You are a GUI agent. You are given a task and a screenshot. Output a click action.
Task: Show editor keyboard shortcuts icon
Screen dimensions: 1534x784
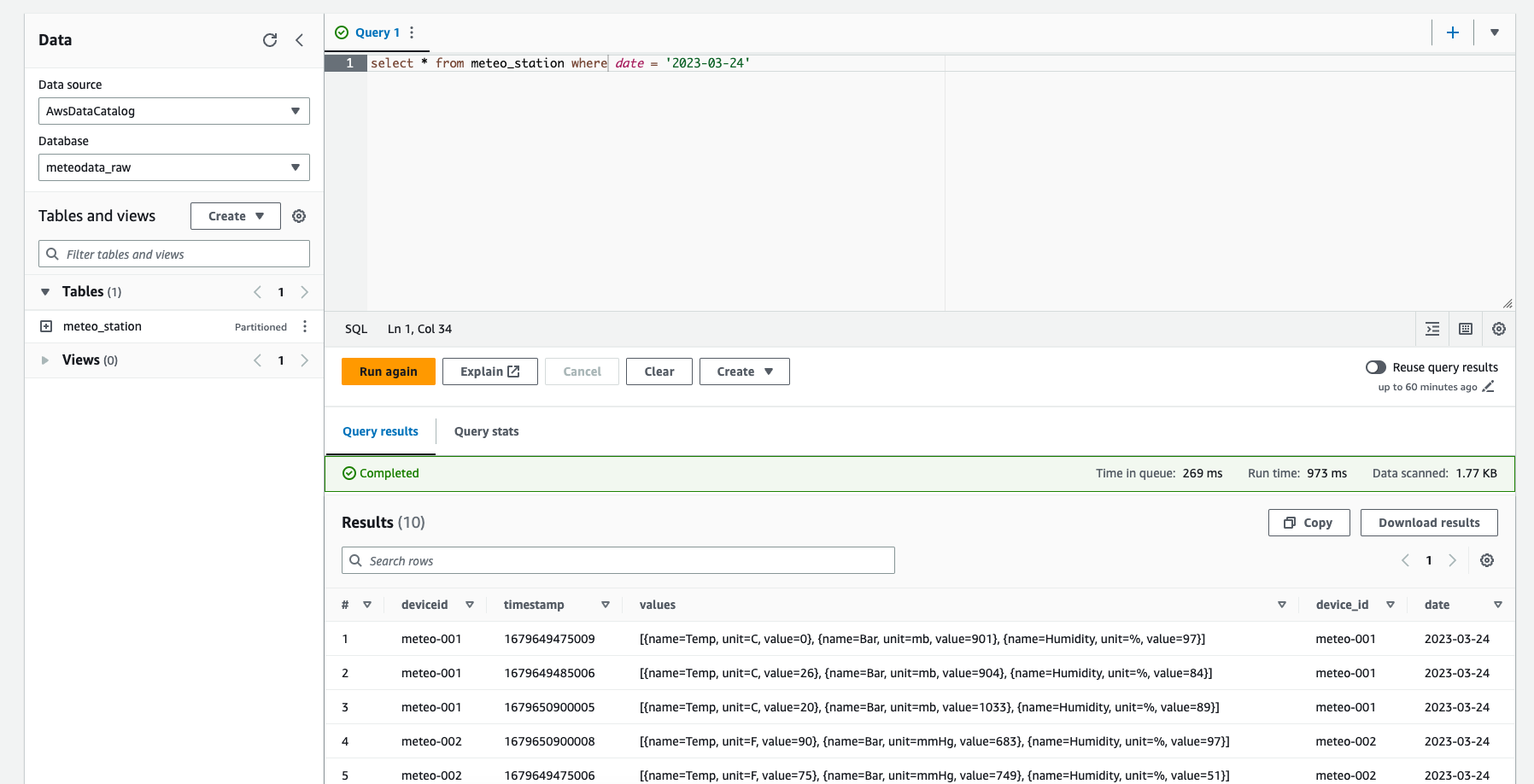(1466, 329)
